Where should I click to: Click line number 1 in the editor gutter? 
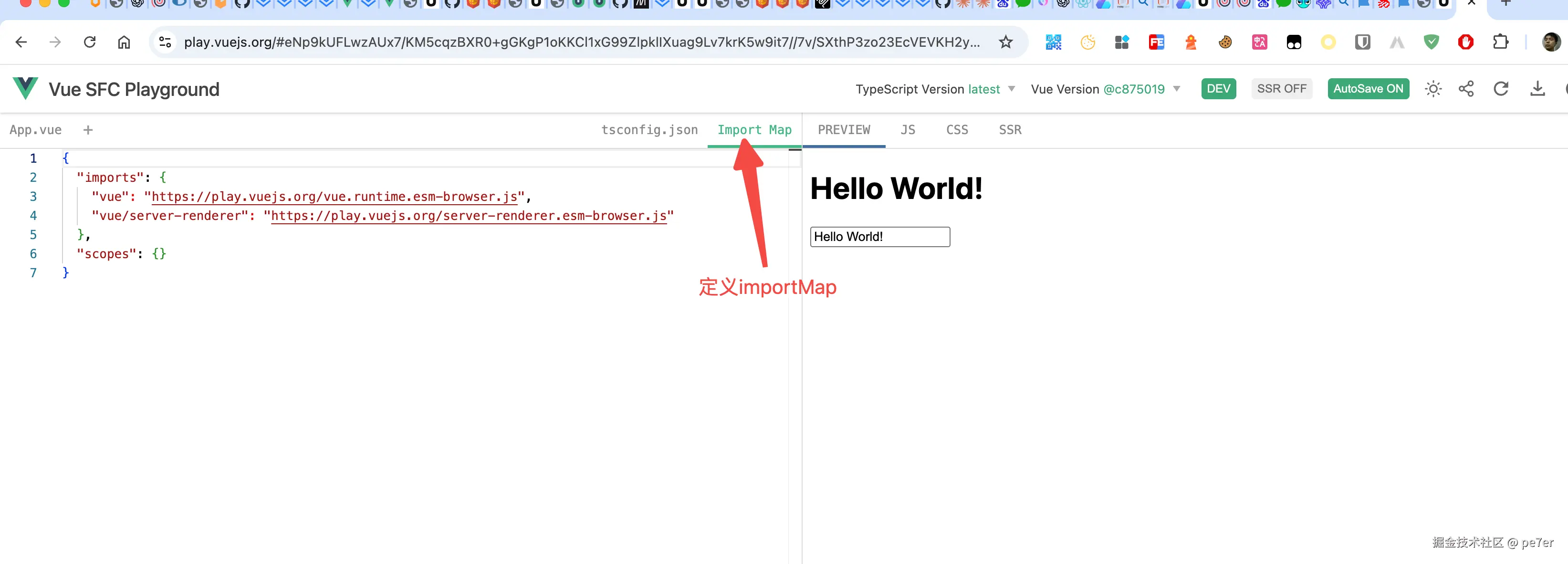click(33, 158)
